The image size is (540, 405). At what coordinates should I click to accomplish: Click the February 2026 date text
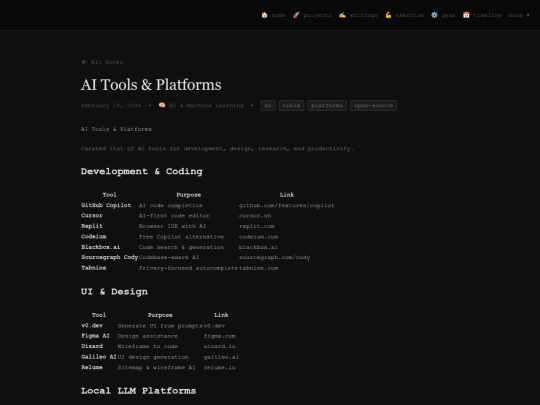111,105
